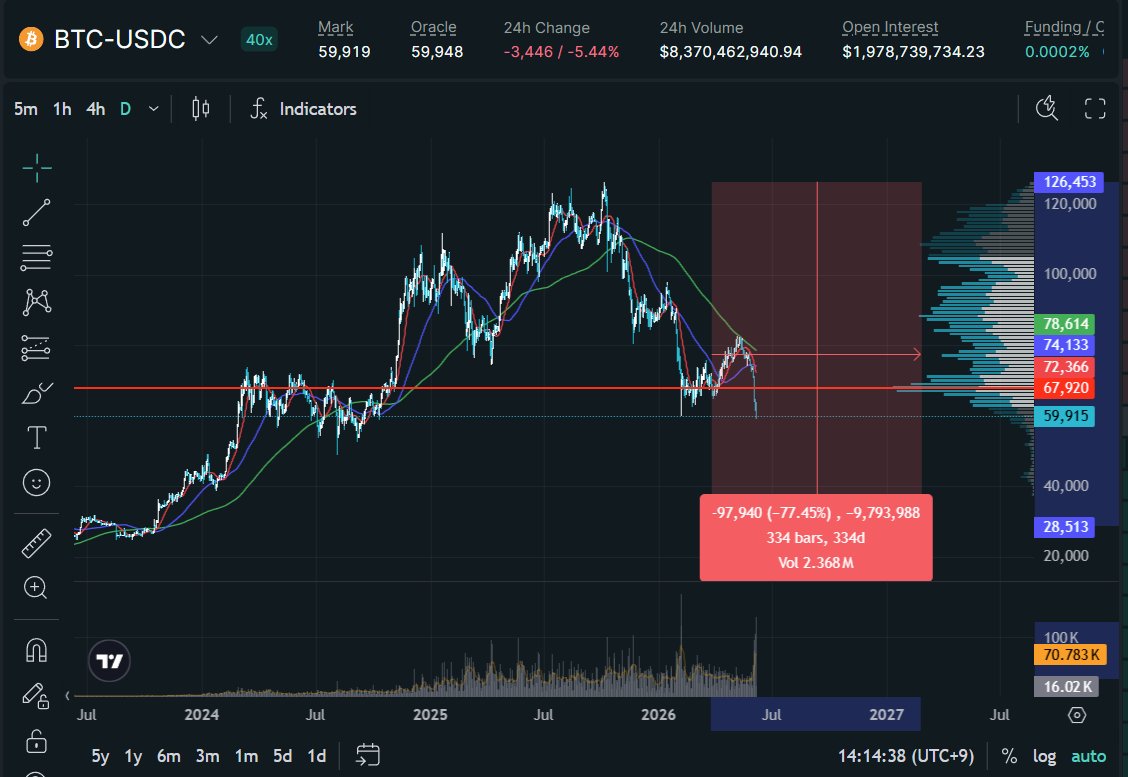Expand the BTC-USDC market selector chevron
Viewport: 1128px width, 777px height.
(209, 40)
